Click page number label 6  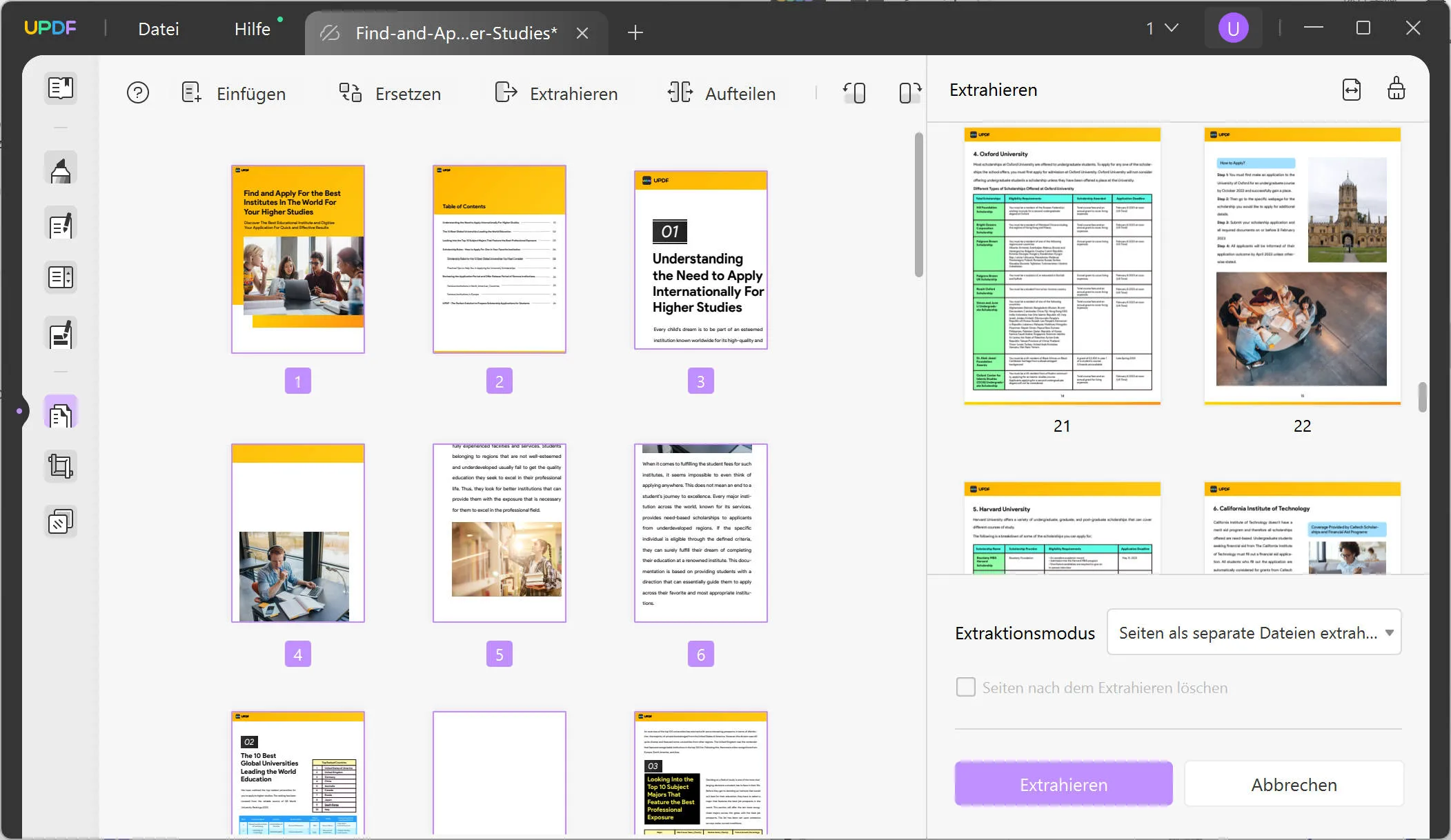701,654
